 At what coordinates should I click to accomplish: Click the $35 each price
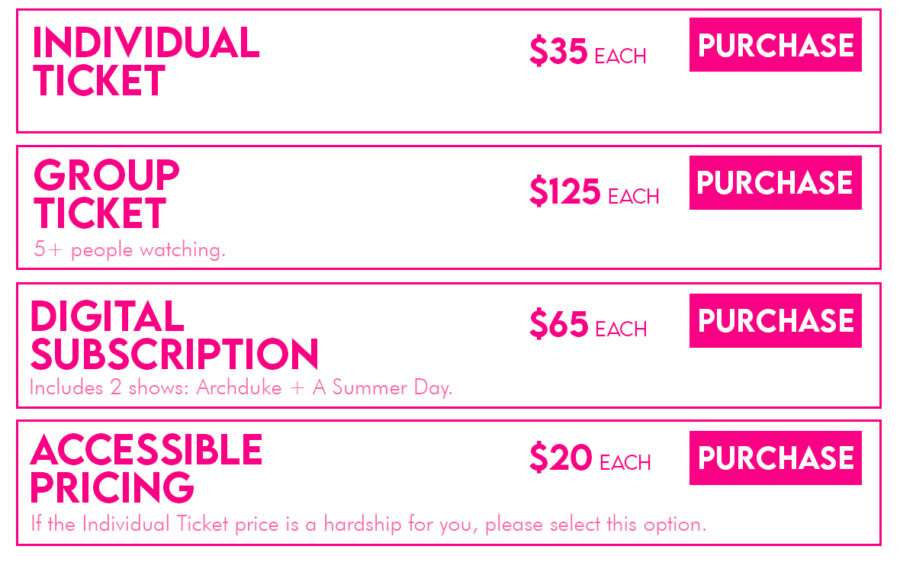(x=588, y=51)
